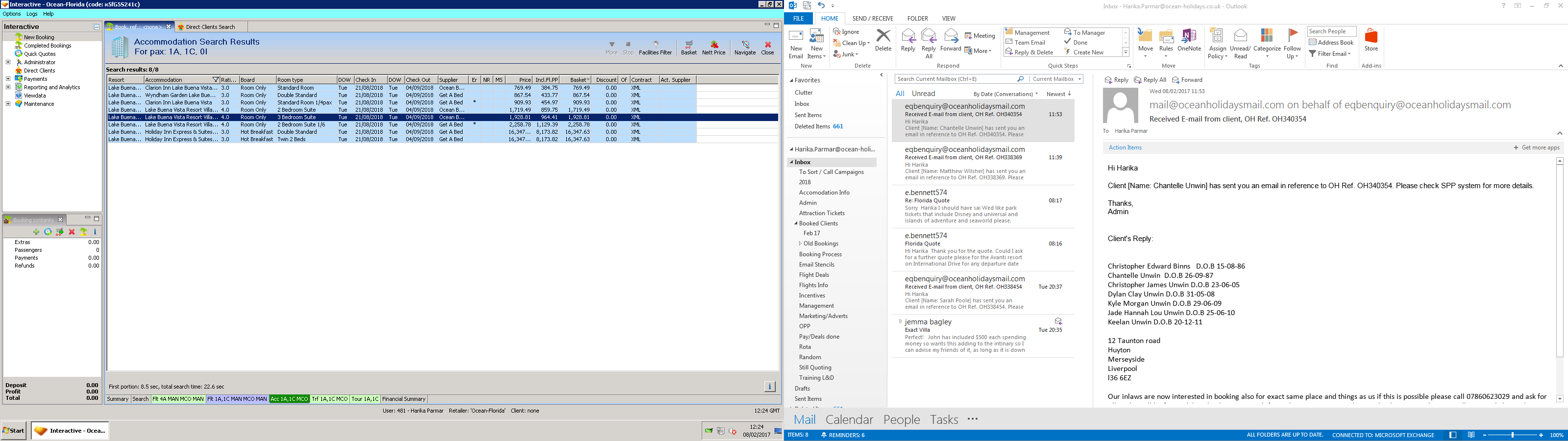Switch to Reading view in Outlook status bar
This screenshot has height=441, width=1568.
point(1470,435)
